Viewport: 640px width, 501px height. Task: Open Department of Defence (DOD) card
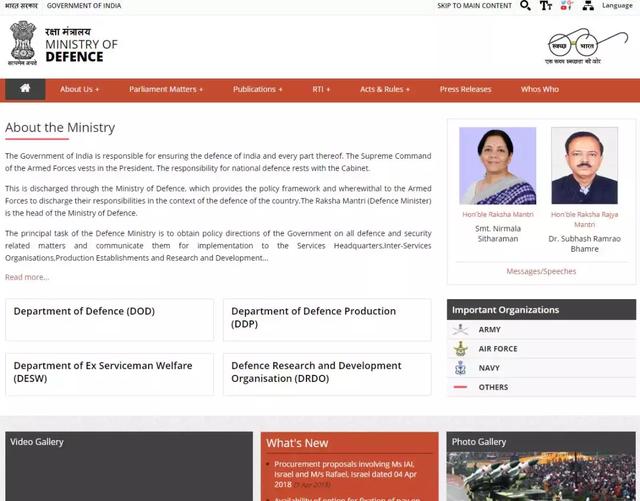(x=109, y=320)
